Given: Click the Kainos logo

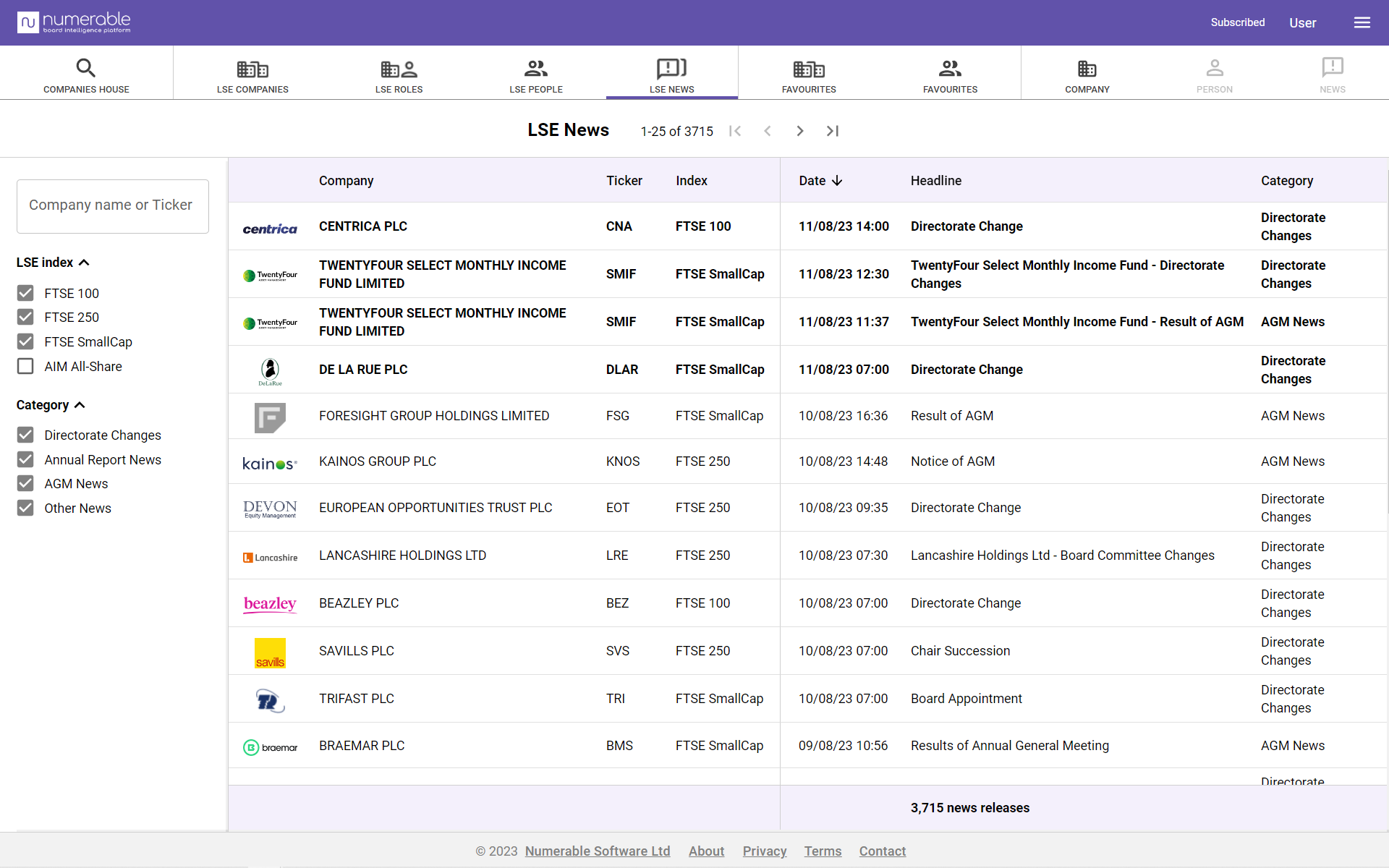Looking at the screenshot, I should pyautogui.click(x=270, y=464).
